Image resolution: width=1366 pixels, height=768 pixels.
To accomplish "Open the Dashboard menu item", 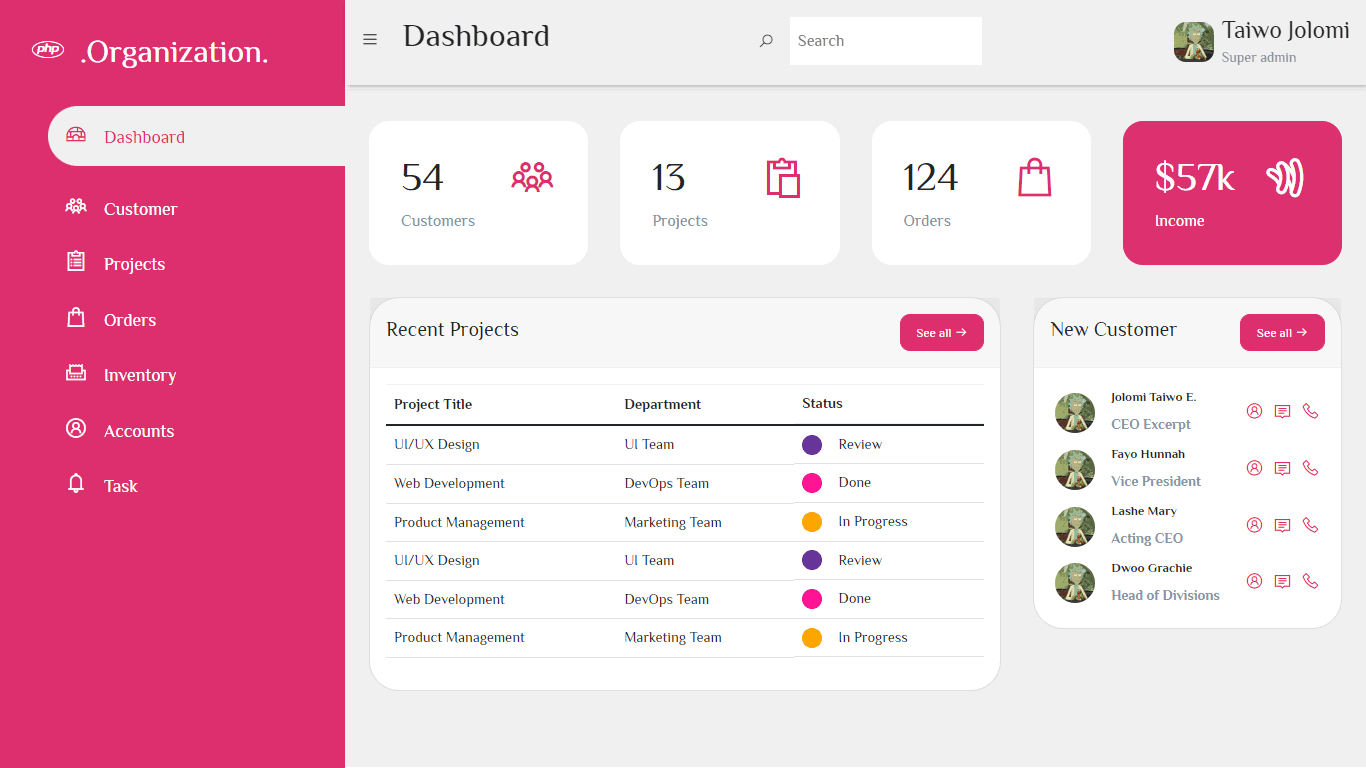I will 197,136.
